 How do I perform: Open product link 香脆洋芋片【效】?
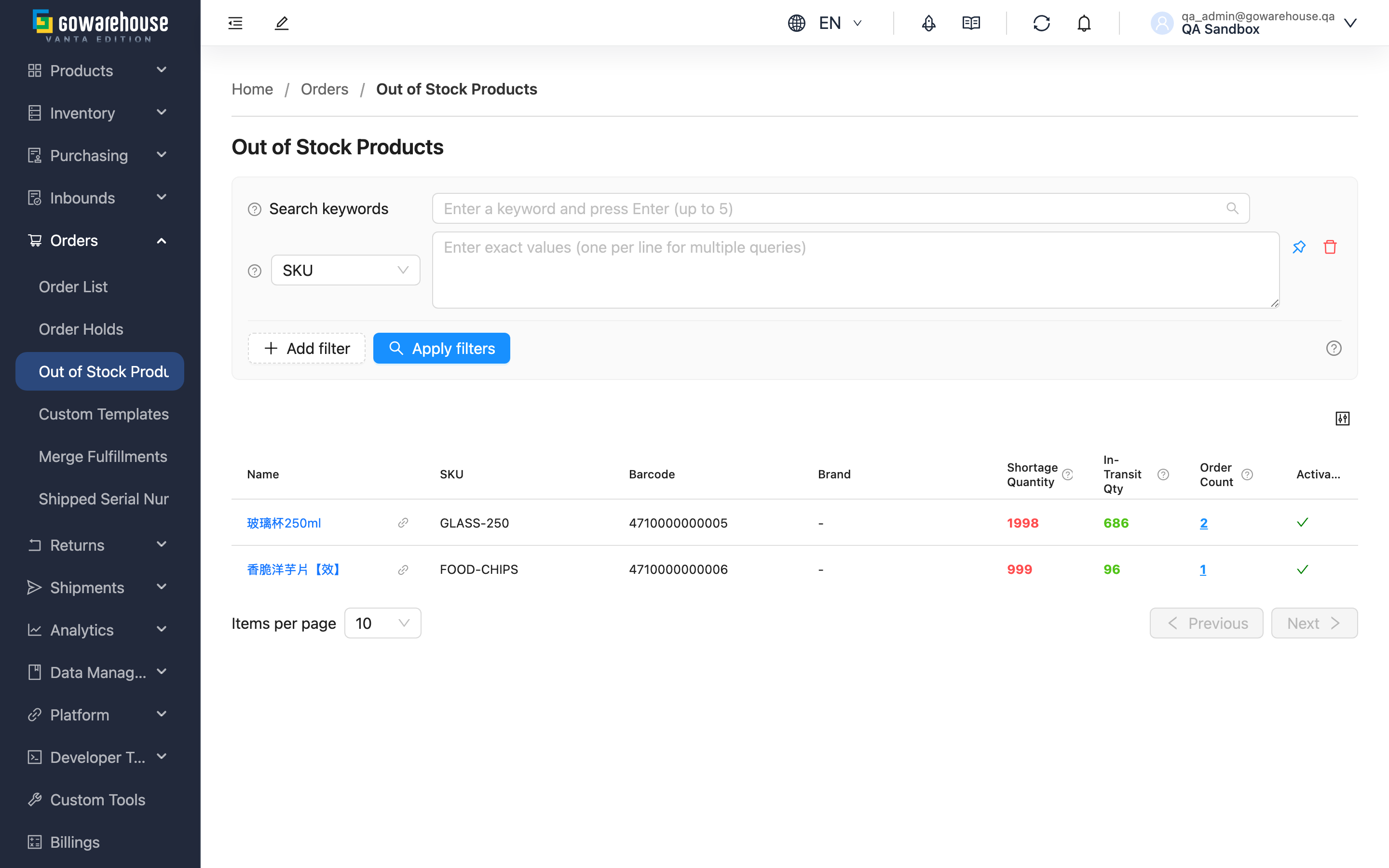click(x=294, y=570)
